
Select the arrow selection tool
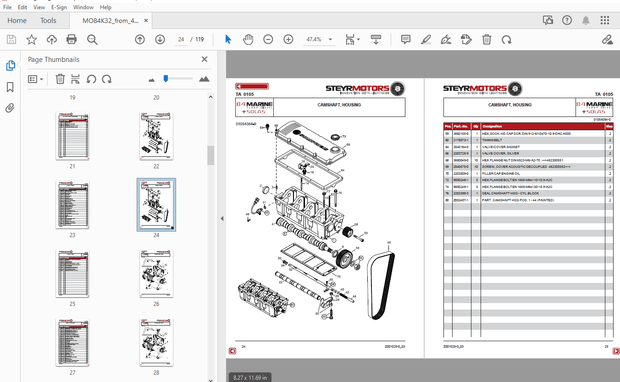(228, 40)
